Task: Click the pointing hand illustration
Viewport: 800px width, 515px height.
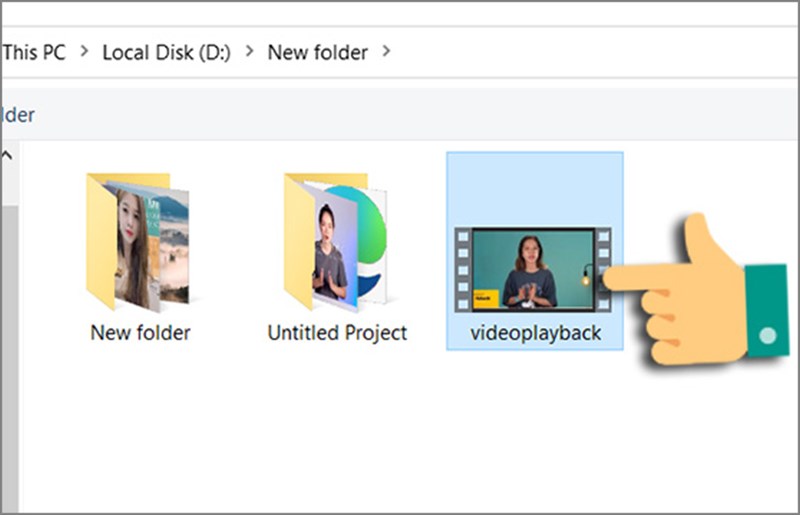Action: coord(700,290)
